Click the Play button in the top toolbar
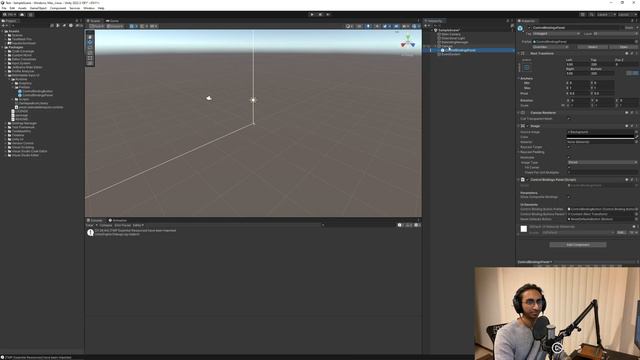Viewport: 640px width, 360px height. click(312, 14)
